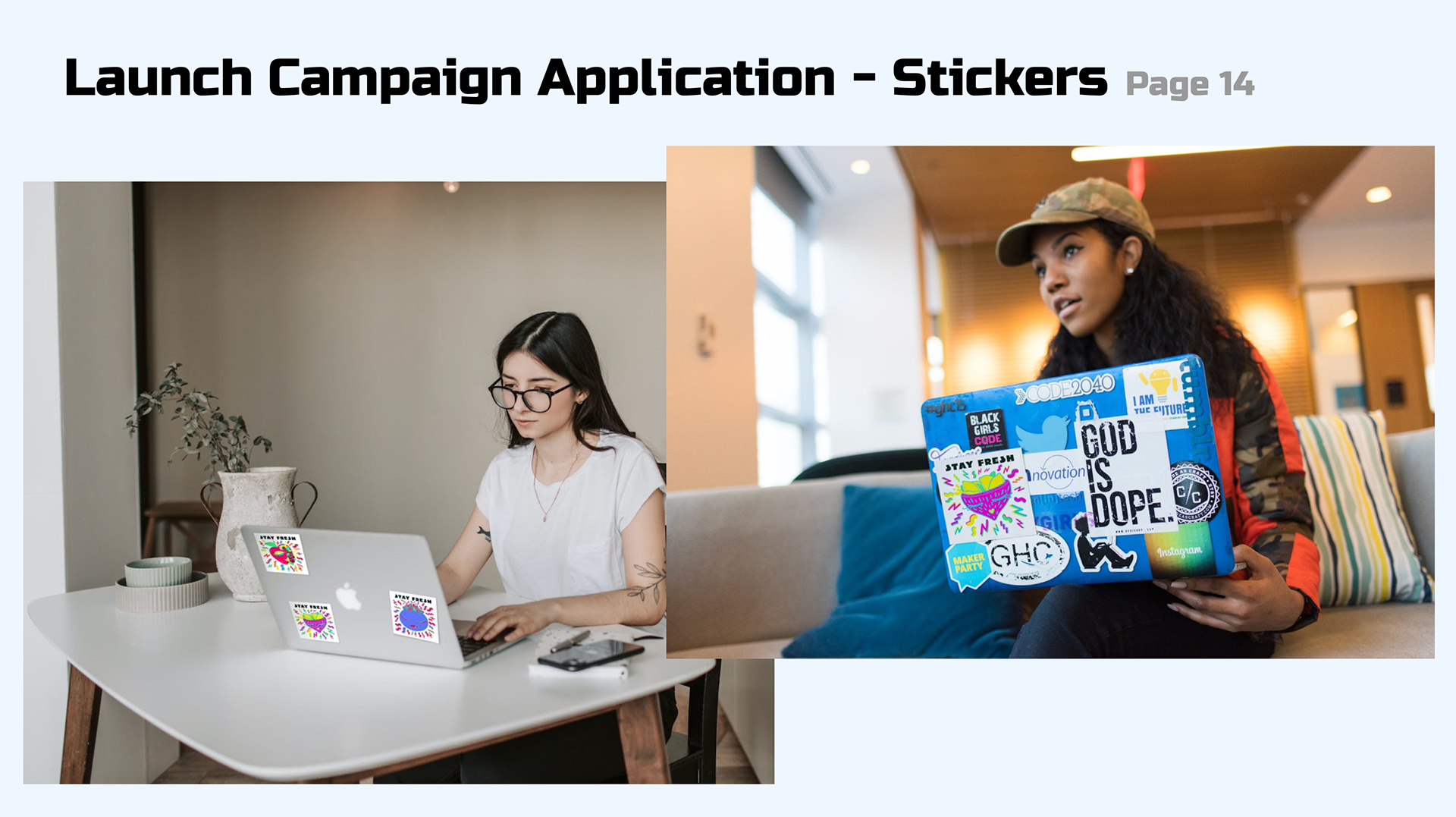Click the Instagram logo sticker
Image resolution: width=1456 pixels, height=817 pixels.
point(1179,551)
